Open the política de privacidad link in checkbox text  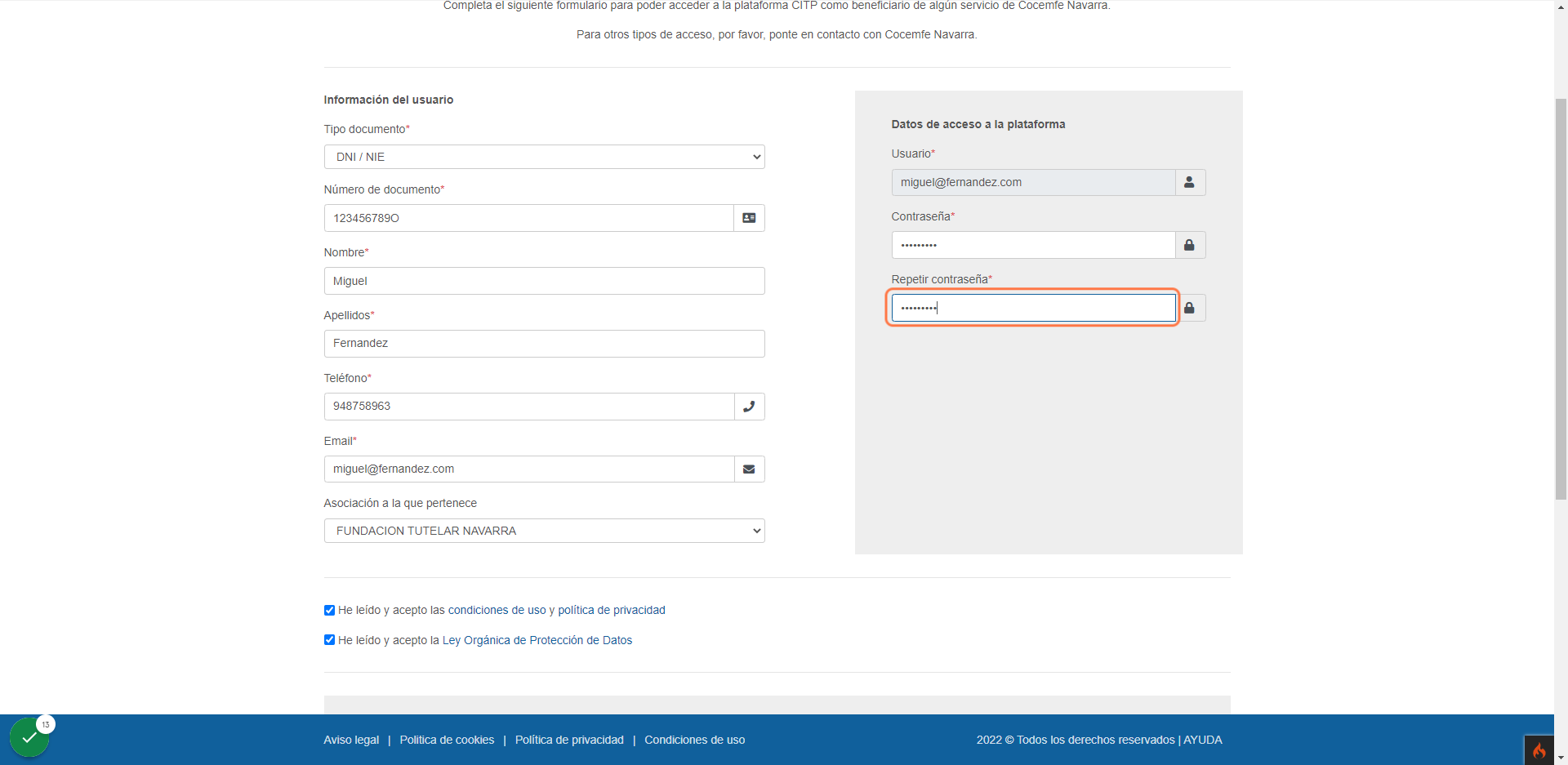point(612,610)
